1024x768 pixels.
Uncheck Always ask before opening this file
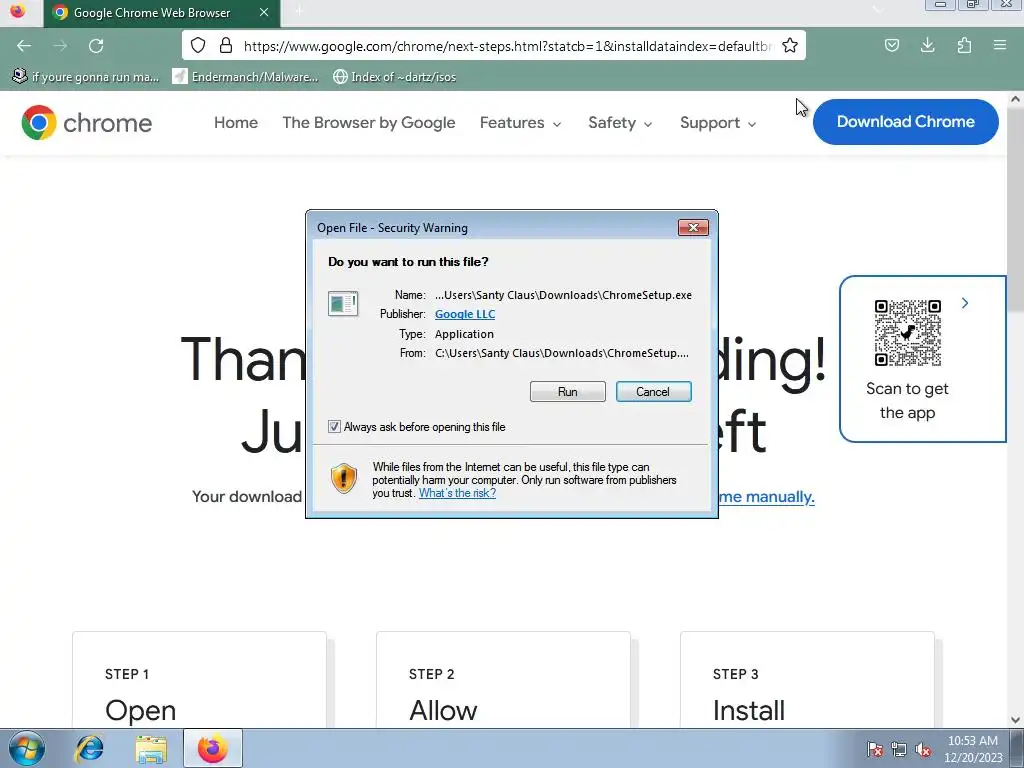tap(334, 427)
